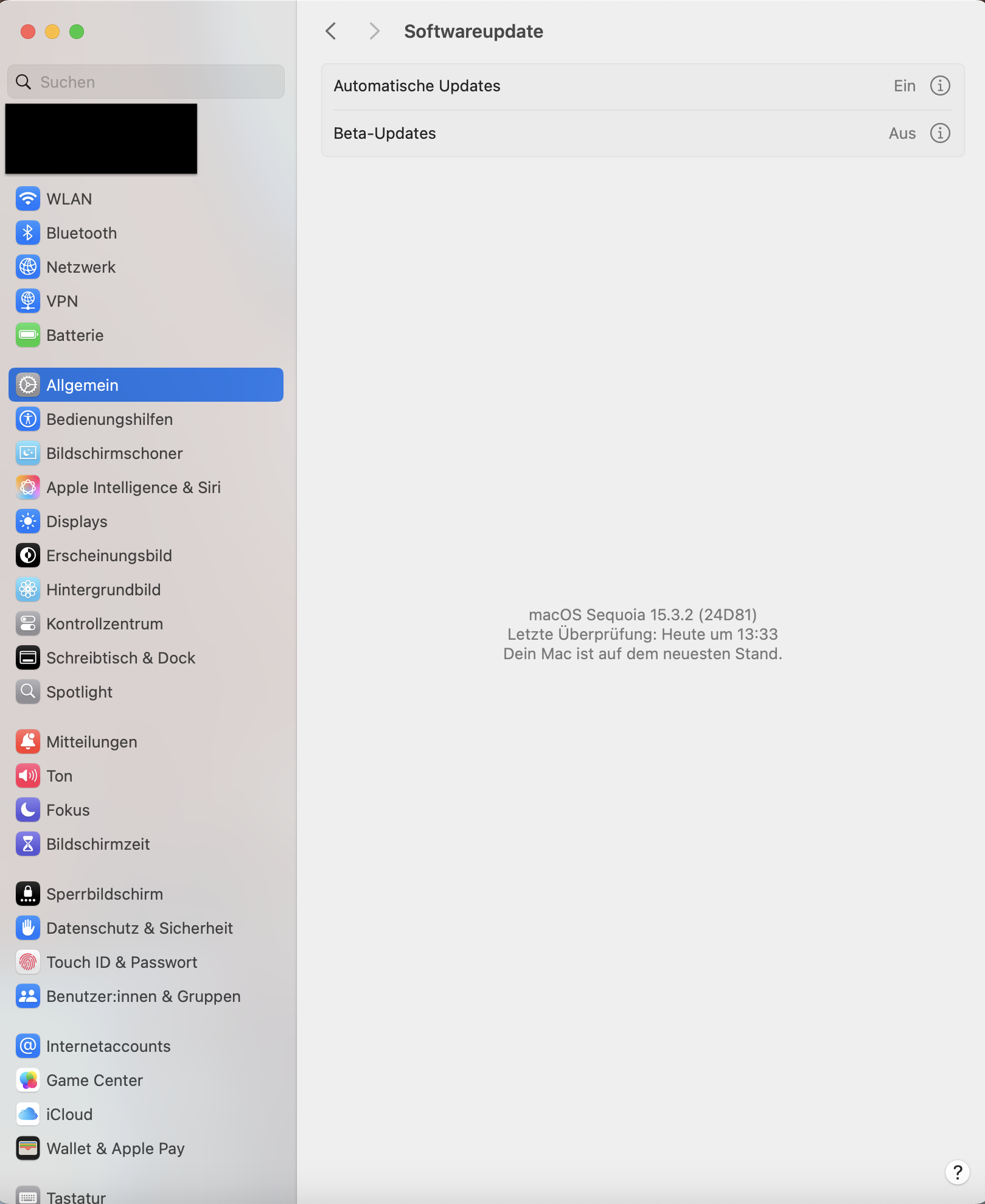The height and width of the screenshot is (1204, 985).
Task: Go forward with the right chevron
Action: [x=374, y=31]
